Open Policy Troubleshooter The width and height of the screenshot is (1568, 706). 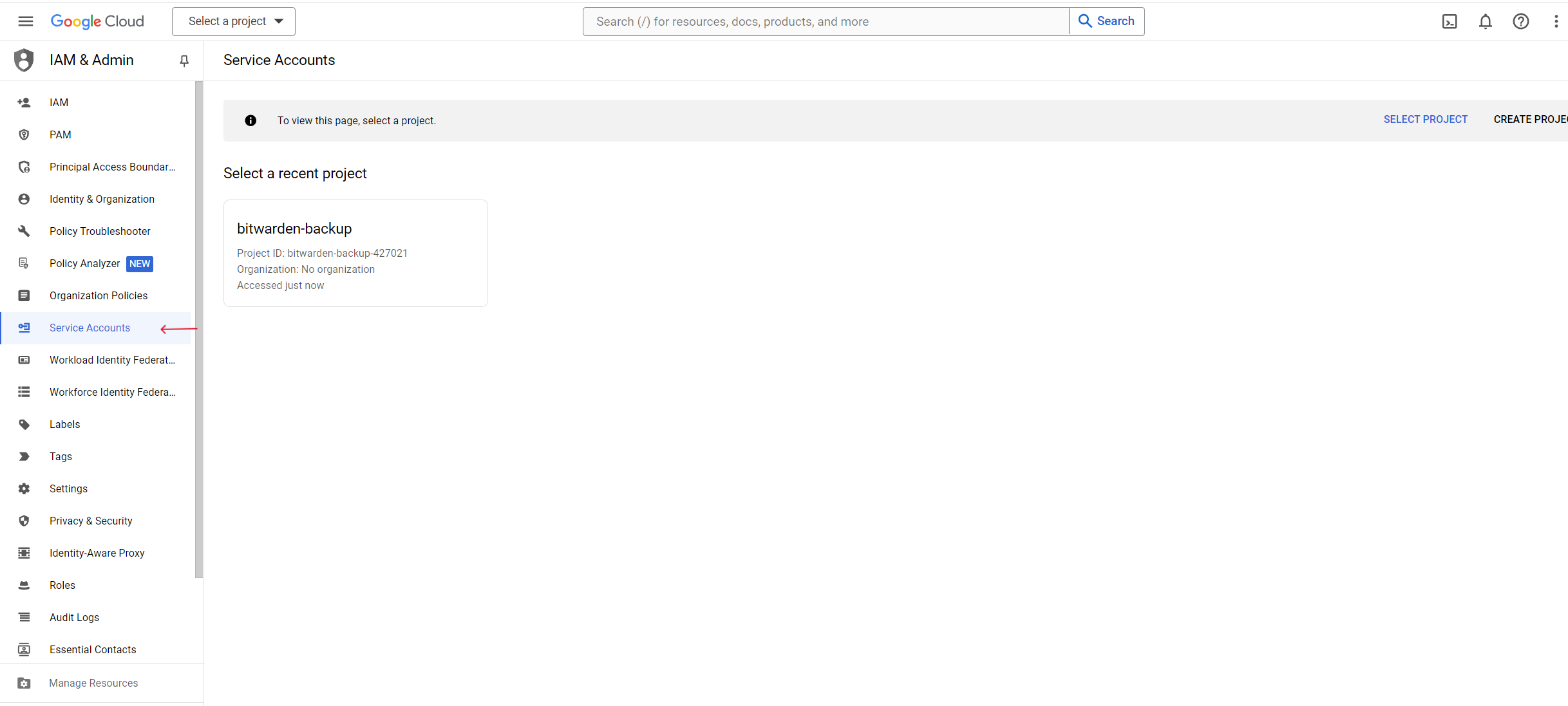point(100,231)
